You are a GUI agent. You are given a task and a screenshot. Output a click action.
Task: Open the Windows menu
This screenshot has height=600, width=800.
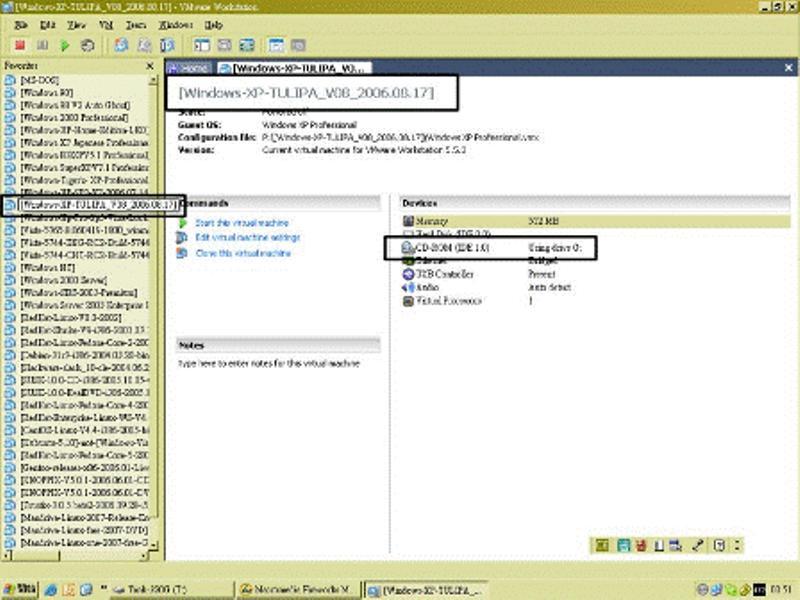[176, 24]
